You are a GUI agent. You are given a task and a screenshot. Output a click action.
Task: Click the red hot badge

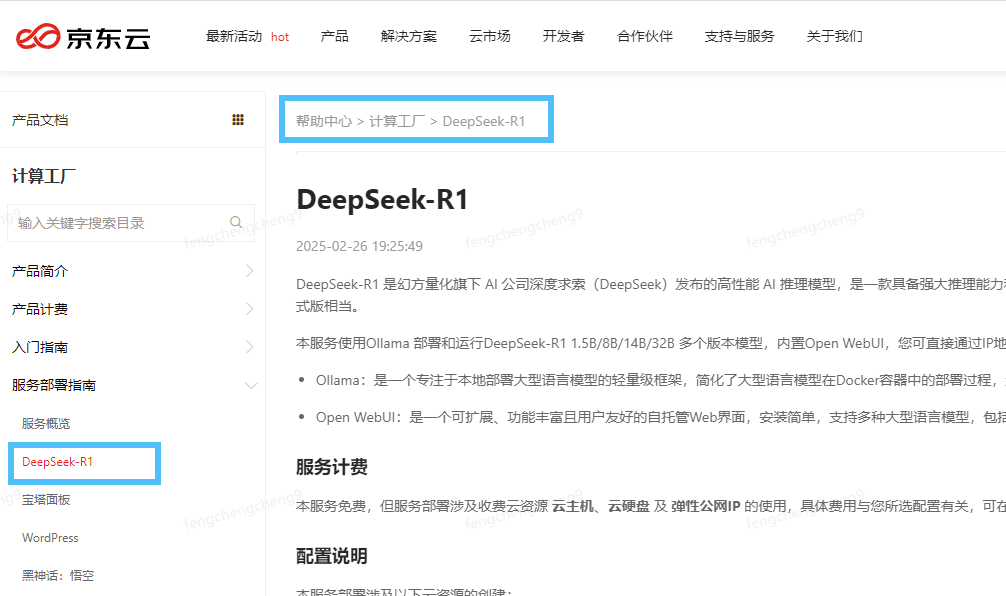280,37
